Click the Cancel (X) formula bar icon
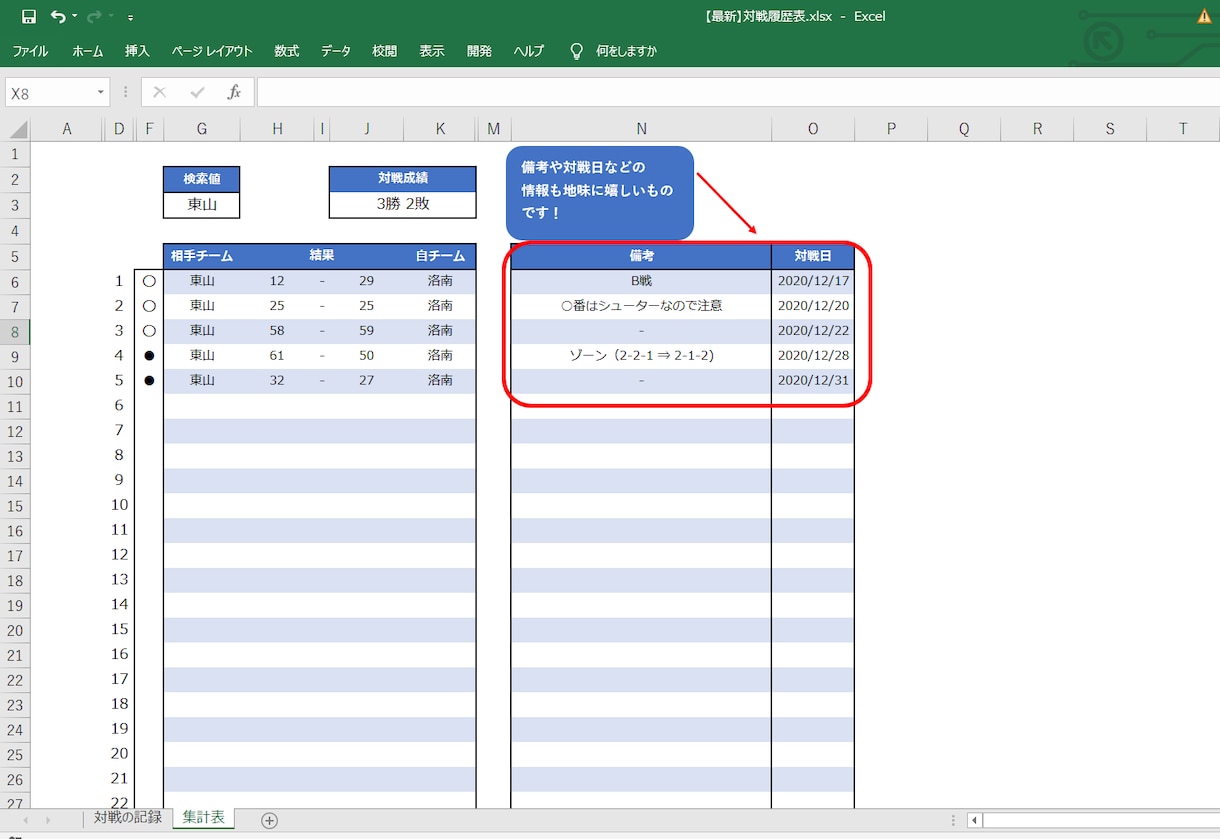This screenshot has width=1220, height=839. [x=160, y=93]
